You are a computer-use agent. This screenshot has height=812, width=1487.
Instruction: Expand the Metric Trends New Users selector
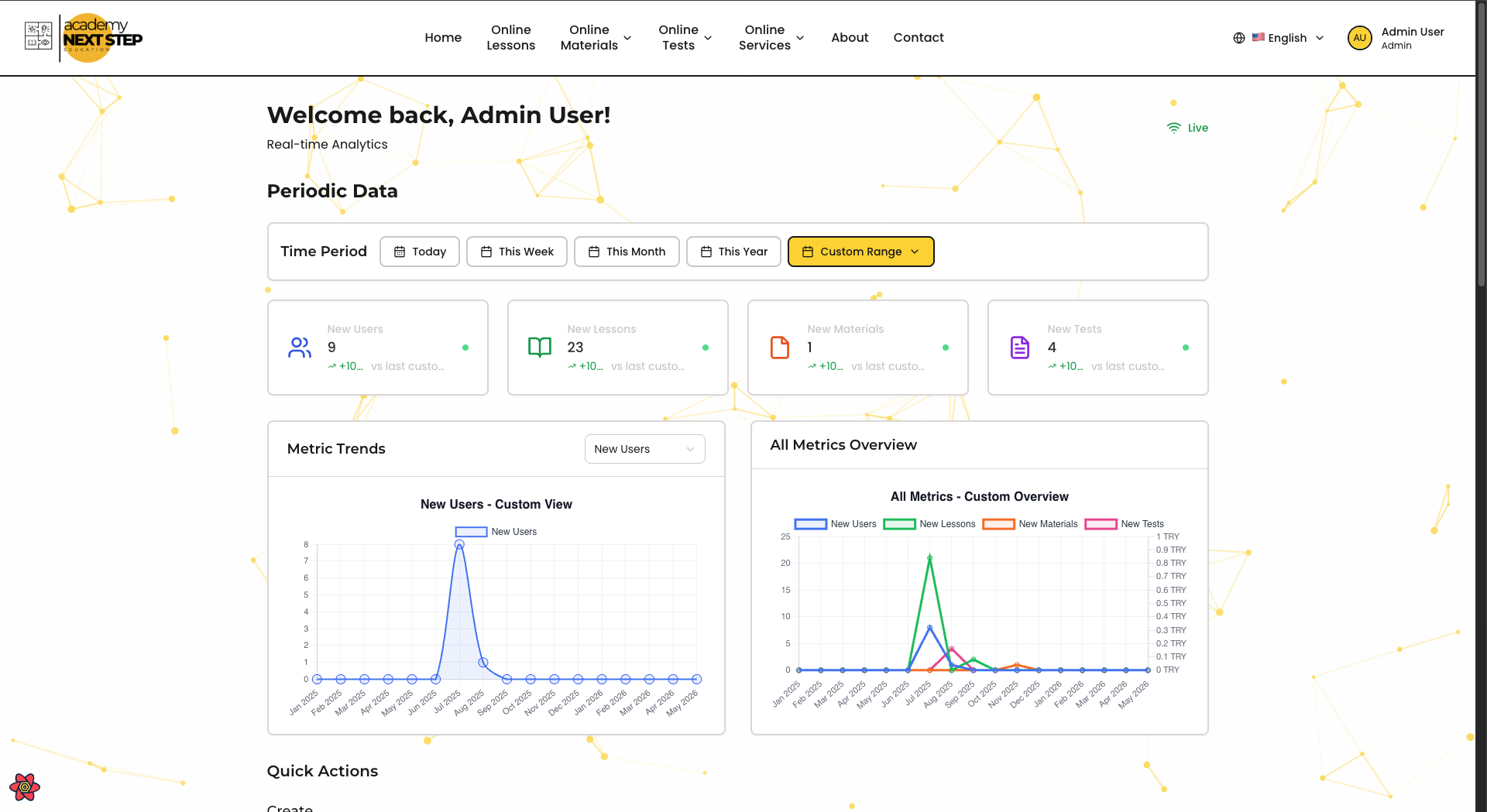(x=645, y=449)
